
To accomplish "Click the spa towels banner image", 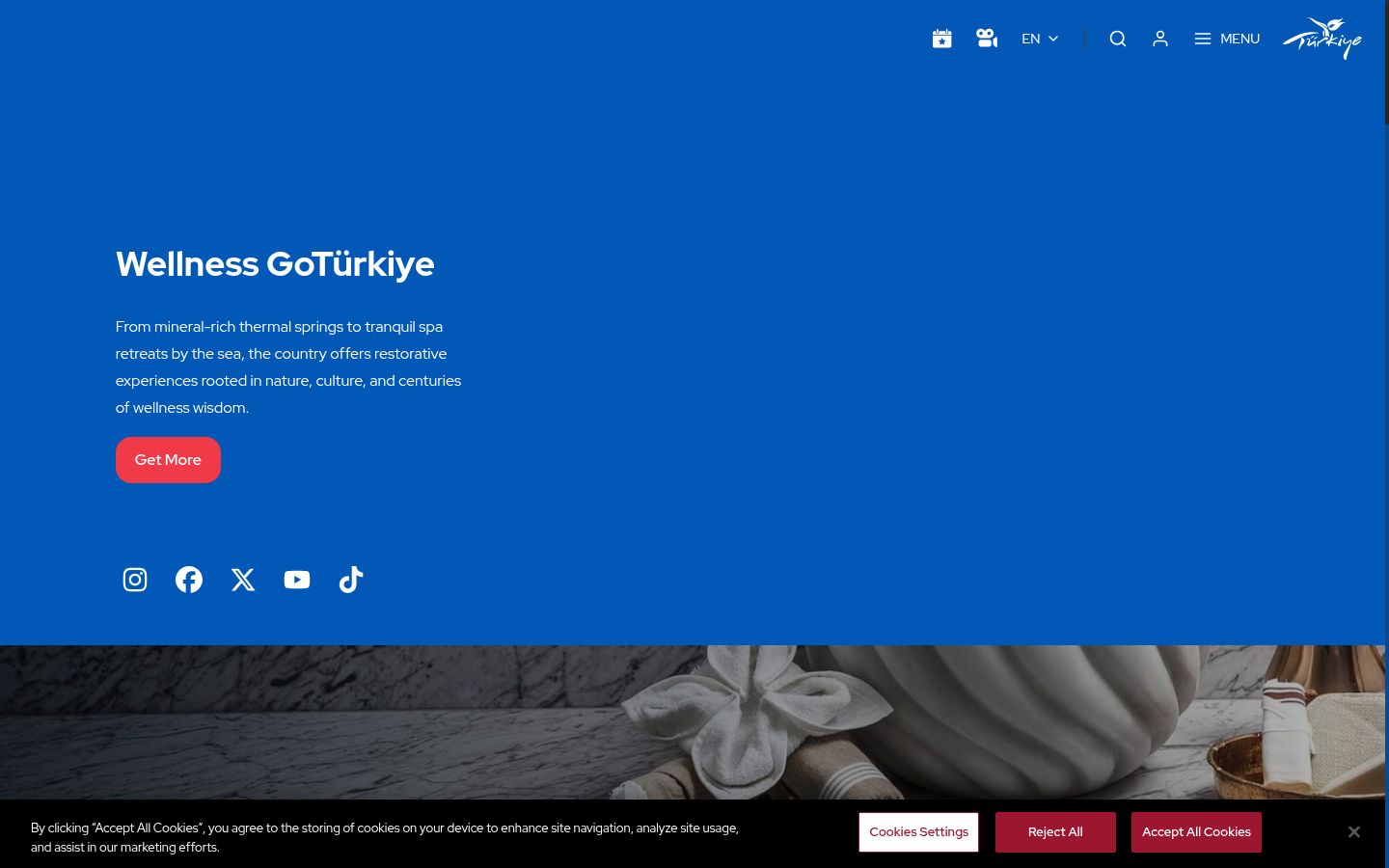I will click(x=693, y=722).
